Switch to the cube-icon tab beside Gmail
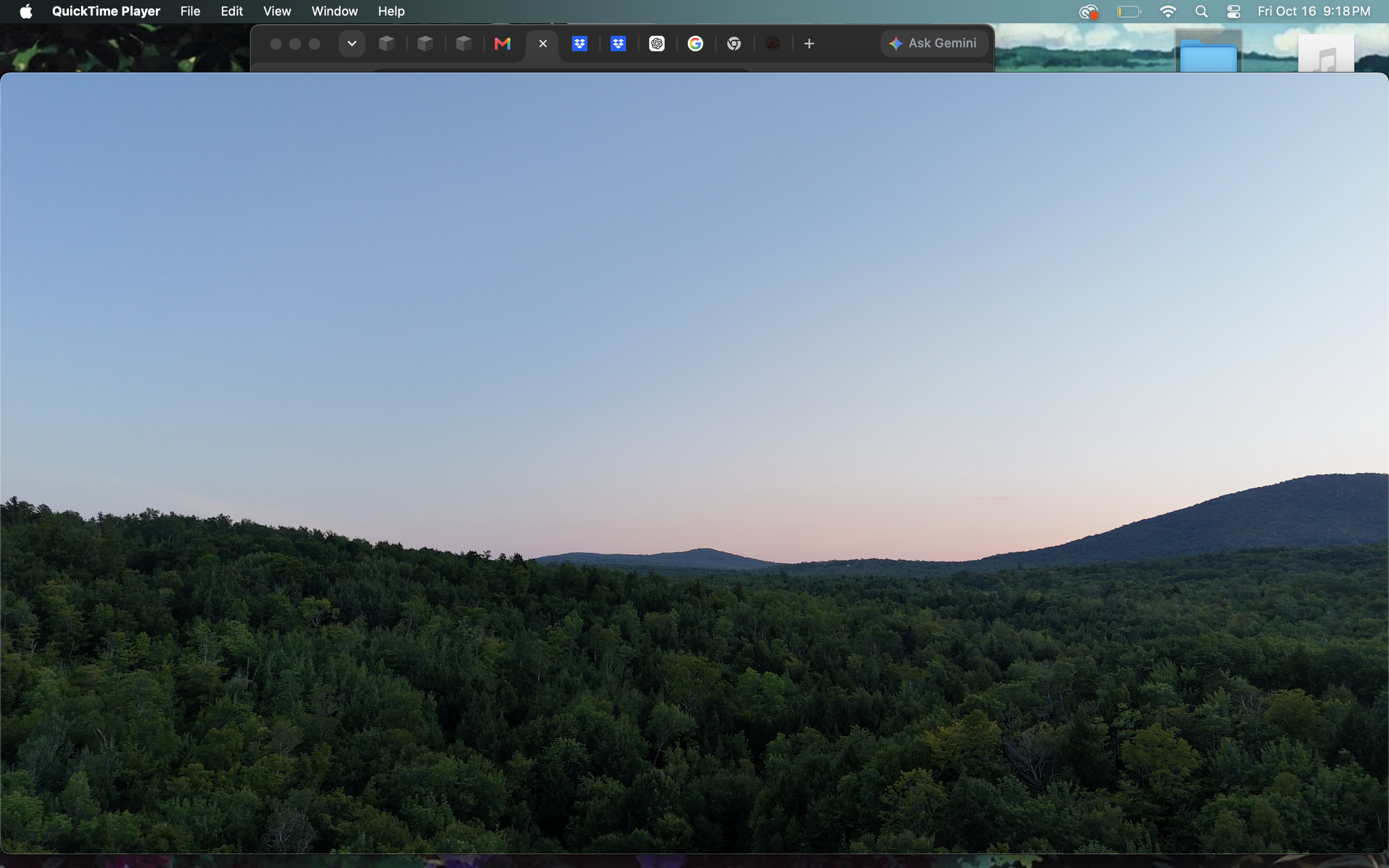Image resolution: width=1389 pixels, height=868 pixels. pyautogui.click(x=464, y=44)
